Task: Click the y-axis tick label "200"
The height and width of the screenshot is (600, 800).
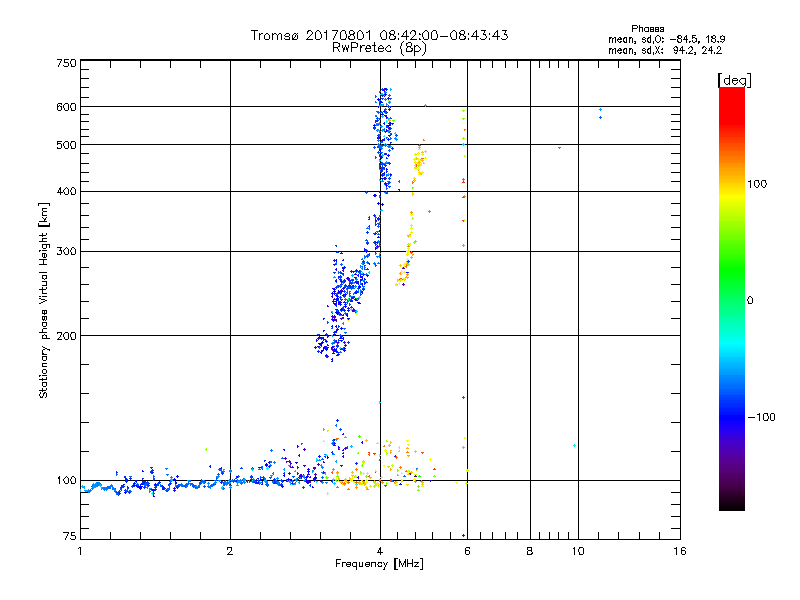Action: tap(66, 336)
